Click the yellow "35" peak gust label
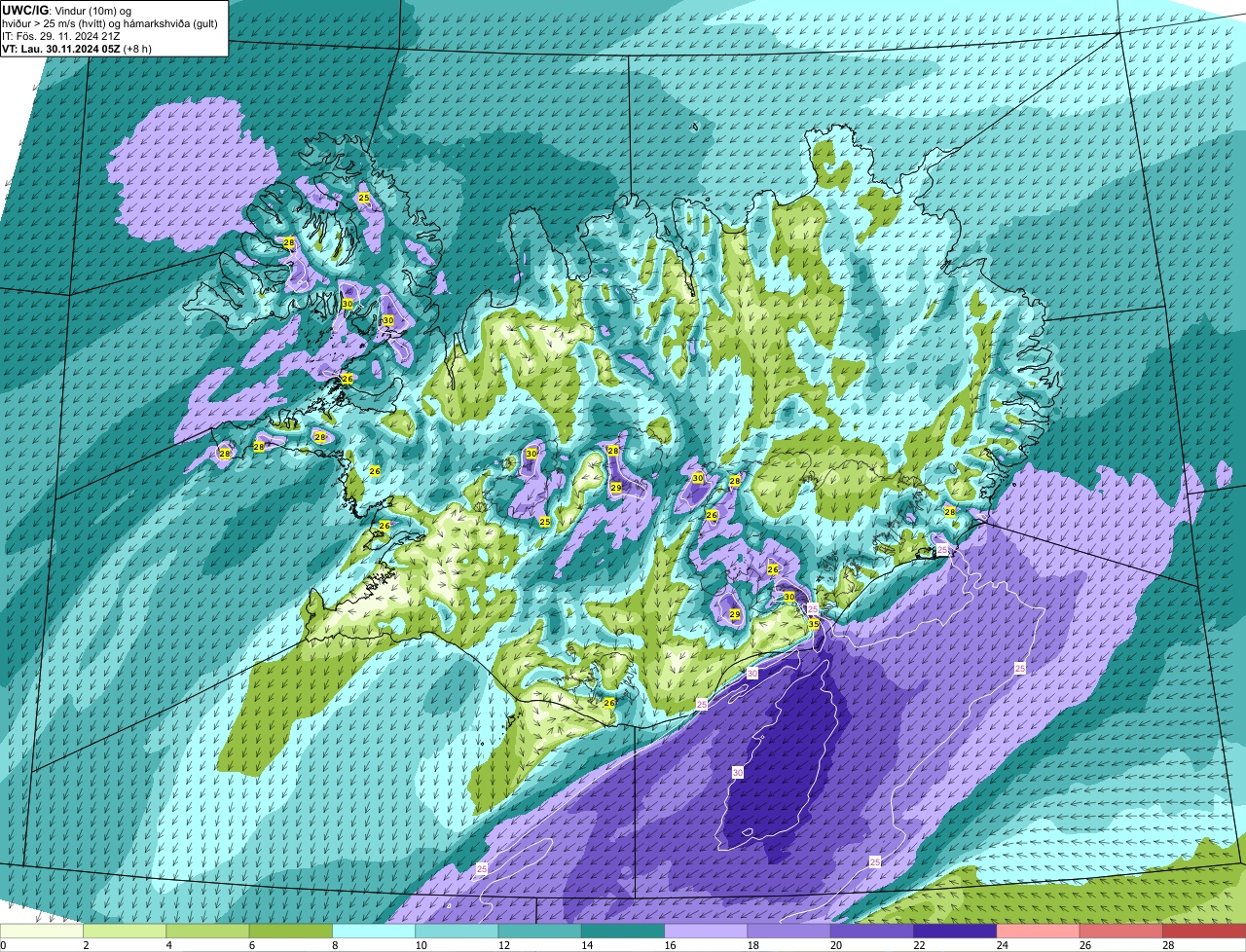Screen dimensions: 1246x952 pos(814,624)
